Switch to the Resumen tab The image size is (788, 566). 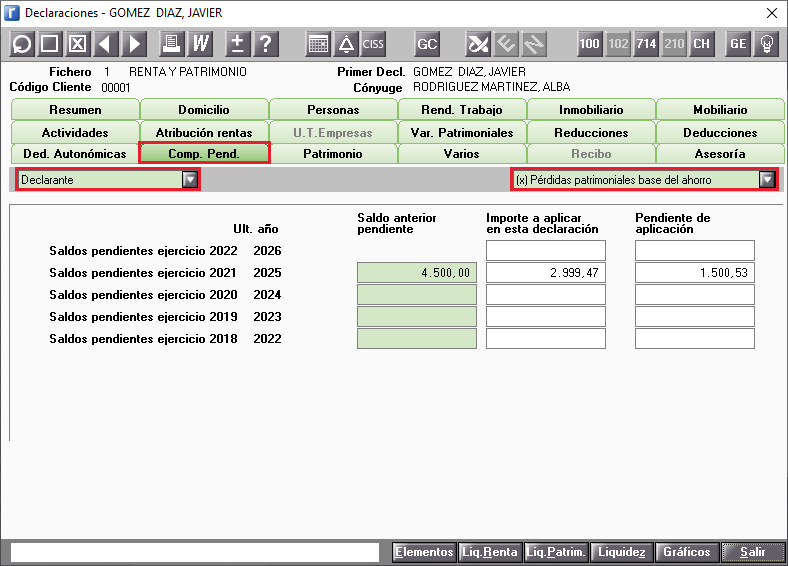tap(75, 110)
